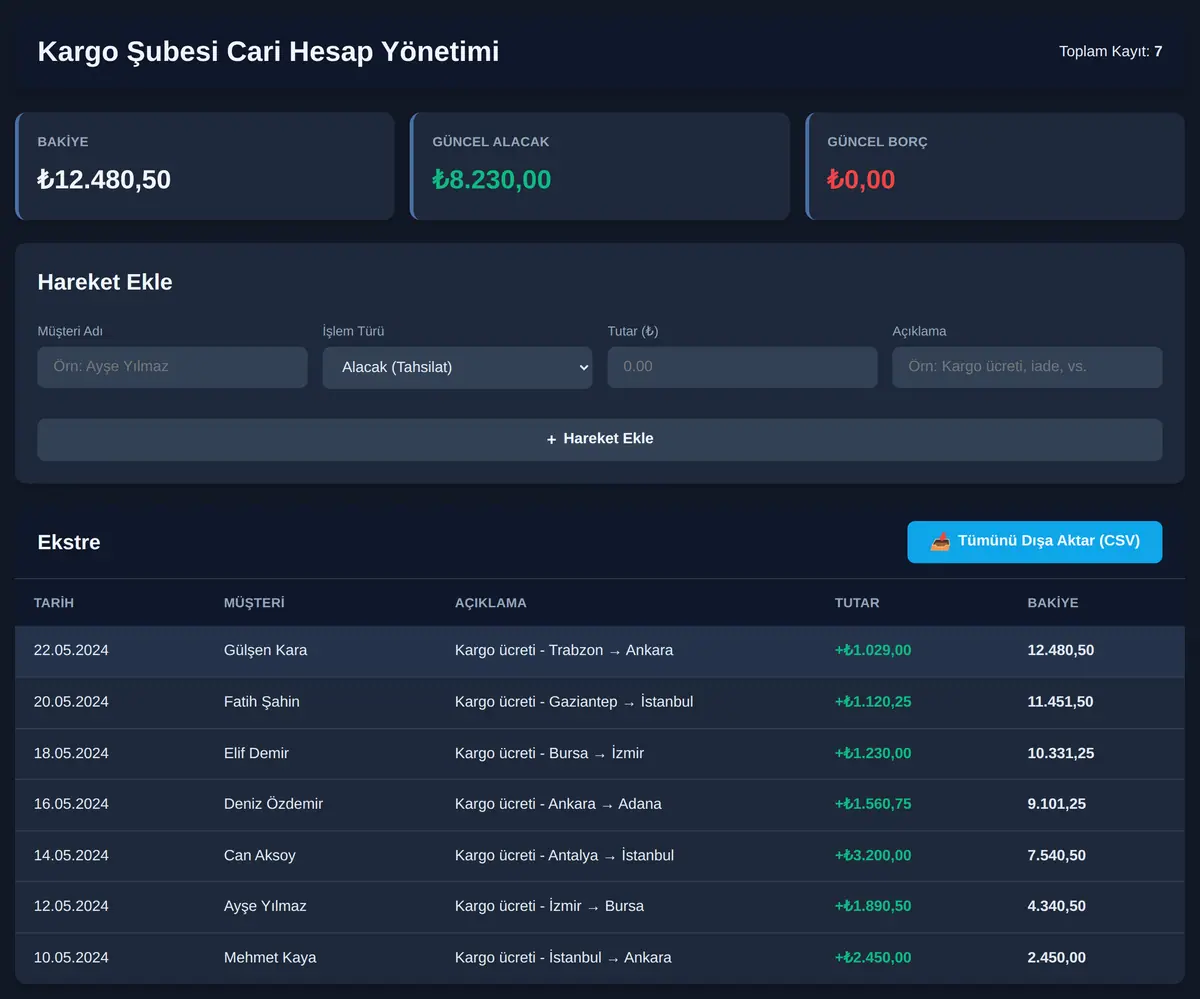Click the + Hareket Ekle button
The height and width of the screenshot is (999, 1200).
600,439
